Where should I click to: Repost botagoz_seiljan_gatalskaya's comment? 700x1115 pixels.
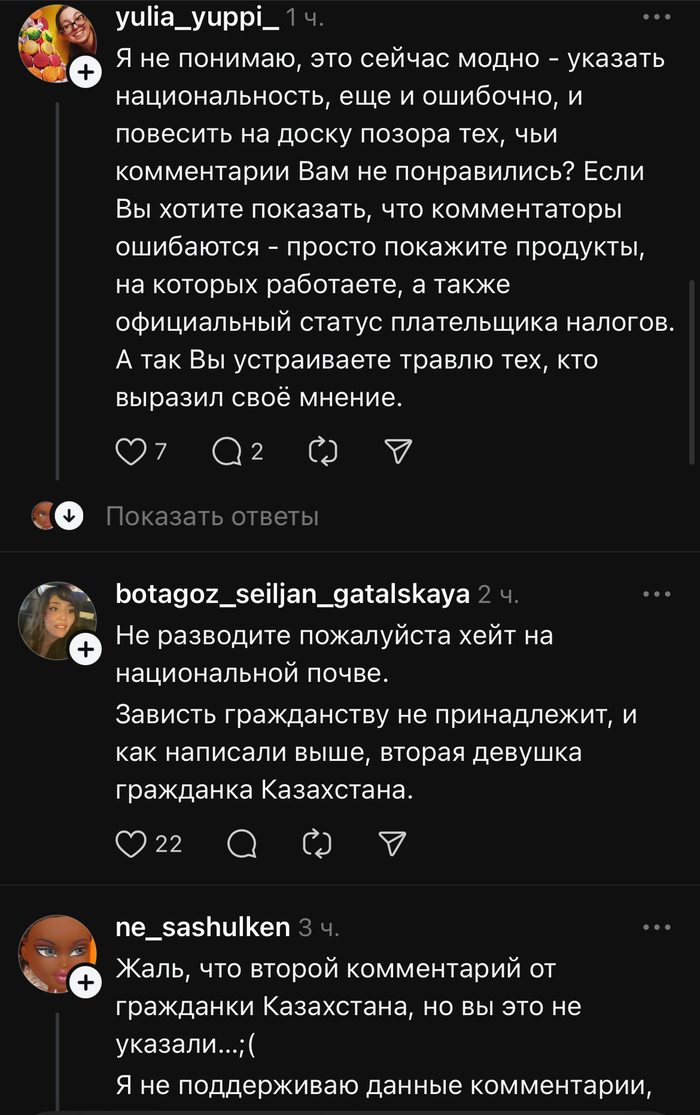[317, 843]
